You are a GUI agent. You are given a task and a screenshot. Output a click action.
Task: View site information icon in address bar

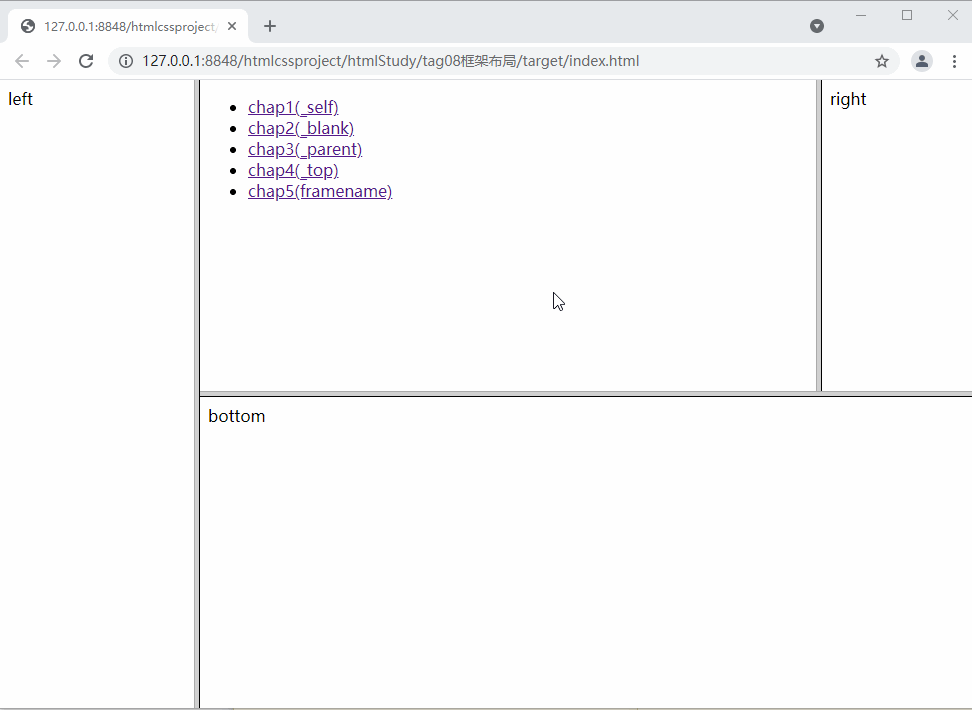click(126, 61)
